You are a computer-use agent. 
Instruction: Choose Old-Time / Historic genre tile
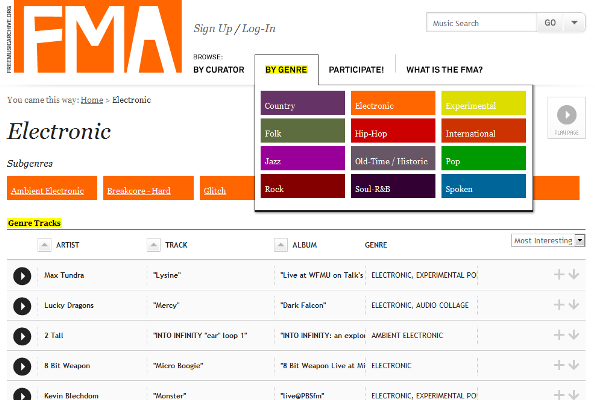coord(393,158)
